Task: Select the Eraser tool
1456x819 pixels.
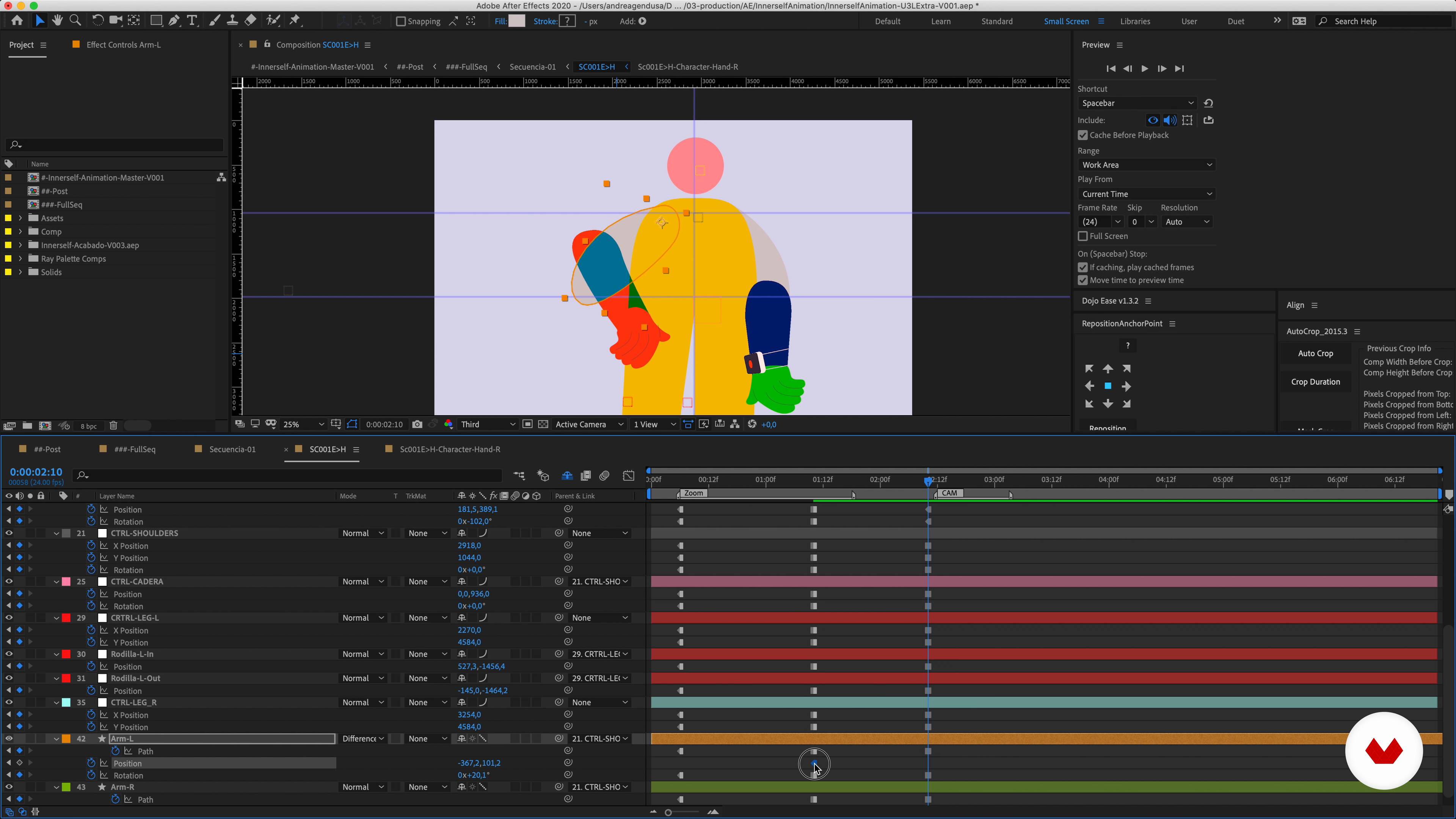Action: pyautogui.click(x=250, y=21)
